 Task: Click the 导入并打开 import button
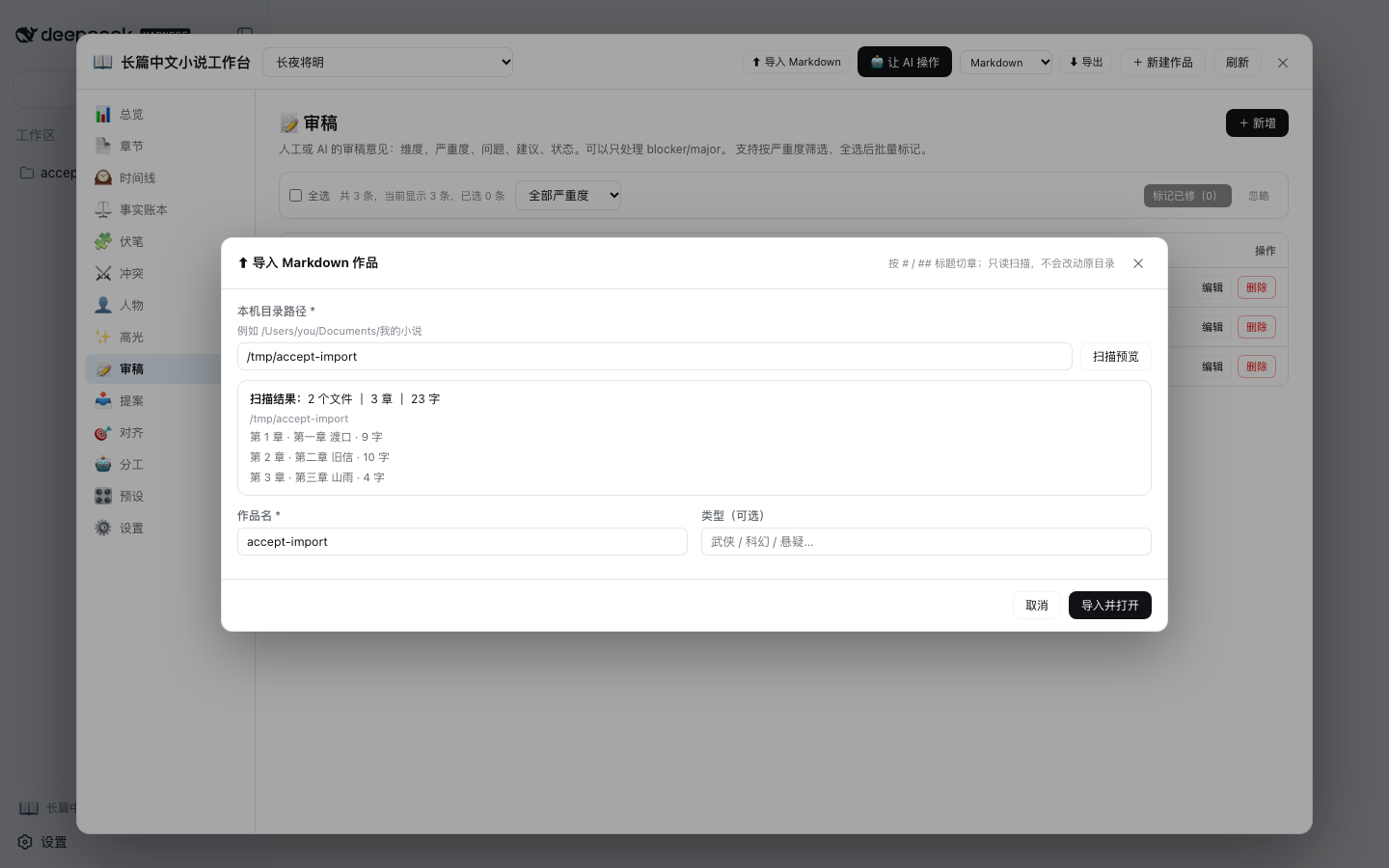pos(1110,605)
